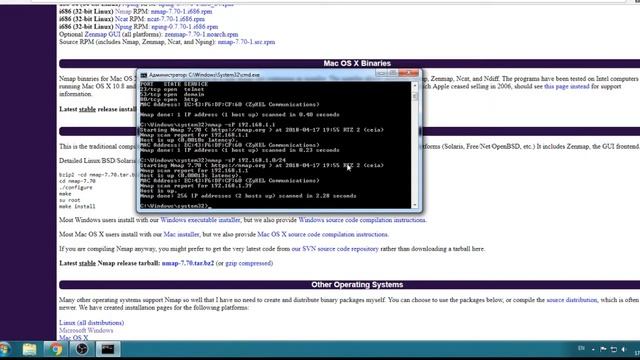Switch to Google Chrome in the taskbar
The width and height of the screenshot is (640, 360).
(56, 349)
